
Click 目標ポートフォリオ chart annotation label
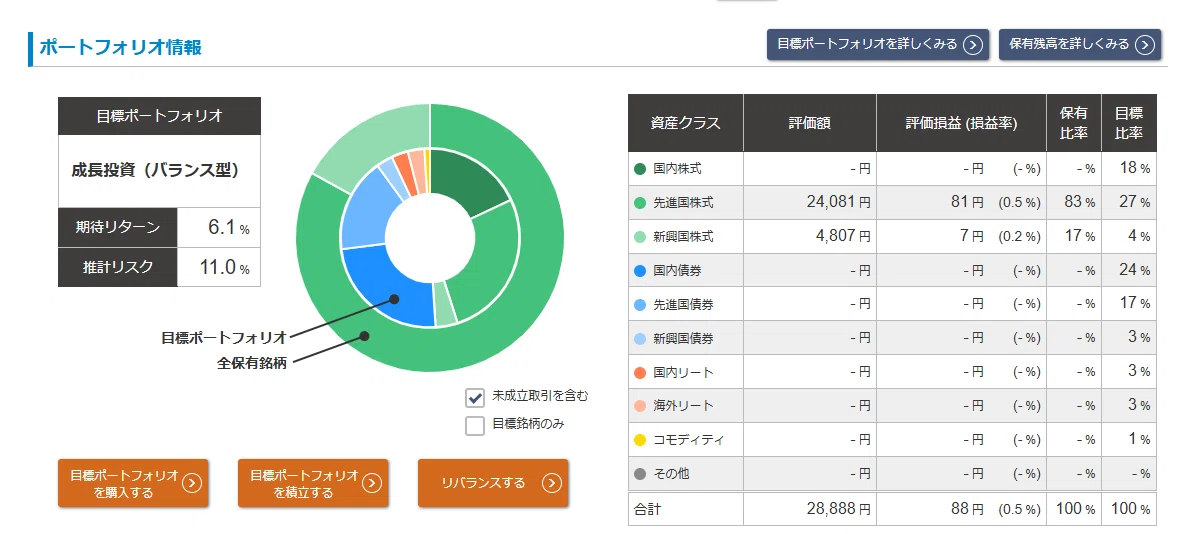tap(224, 336)
